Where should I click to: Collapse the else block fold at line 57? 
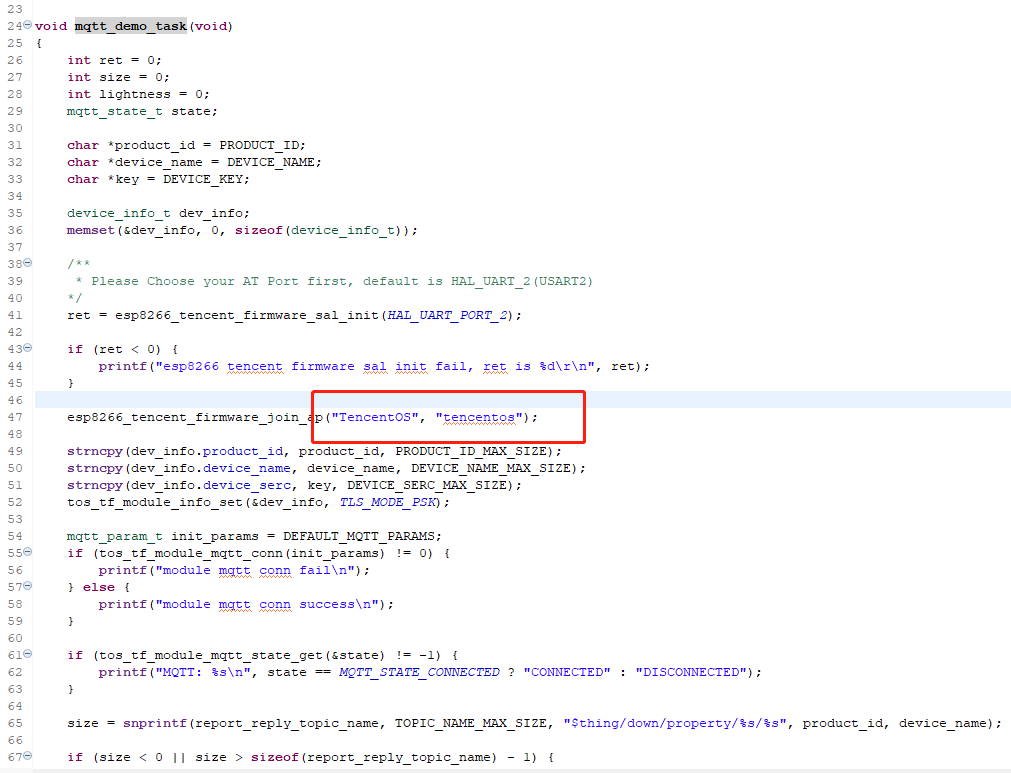tap(28, 586)
